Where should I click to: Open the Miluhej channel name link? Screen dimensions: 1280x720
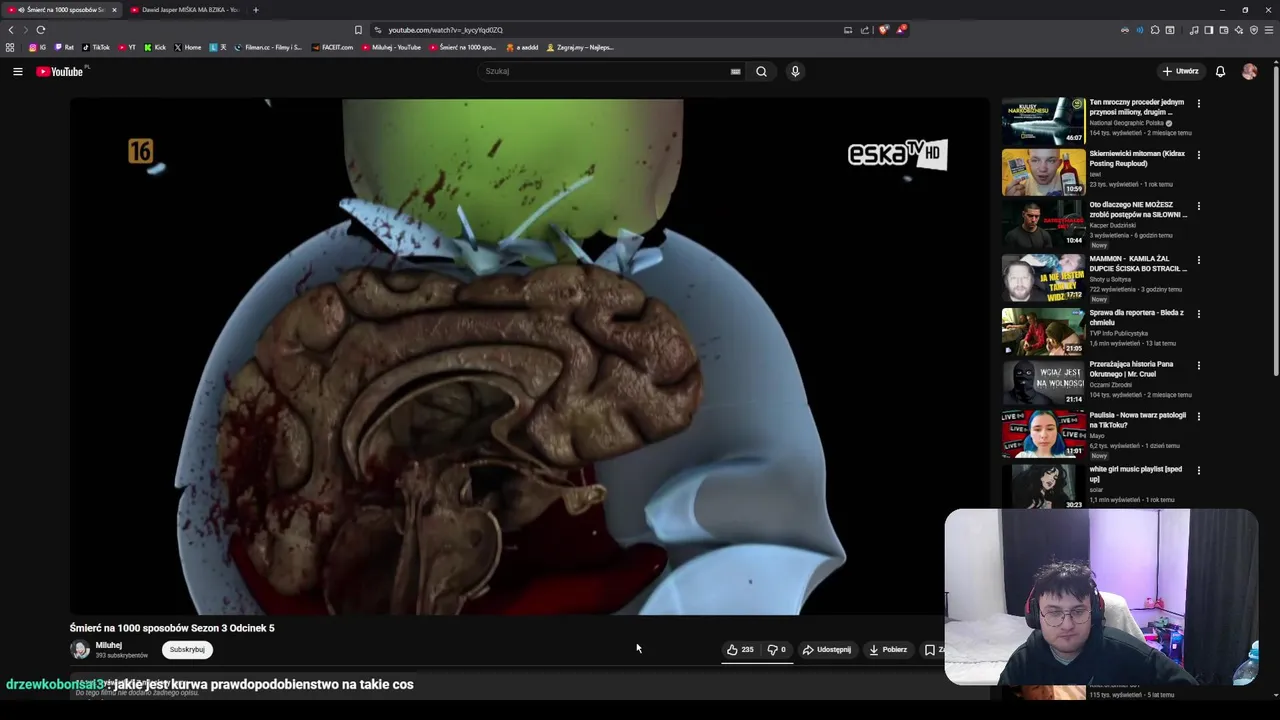[108, 645]
